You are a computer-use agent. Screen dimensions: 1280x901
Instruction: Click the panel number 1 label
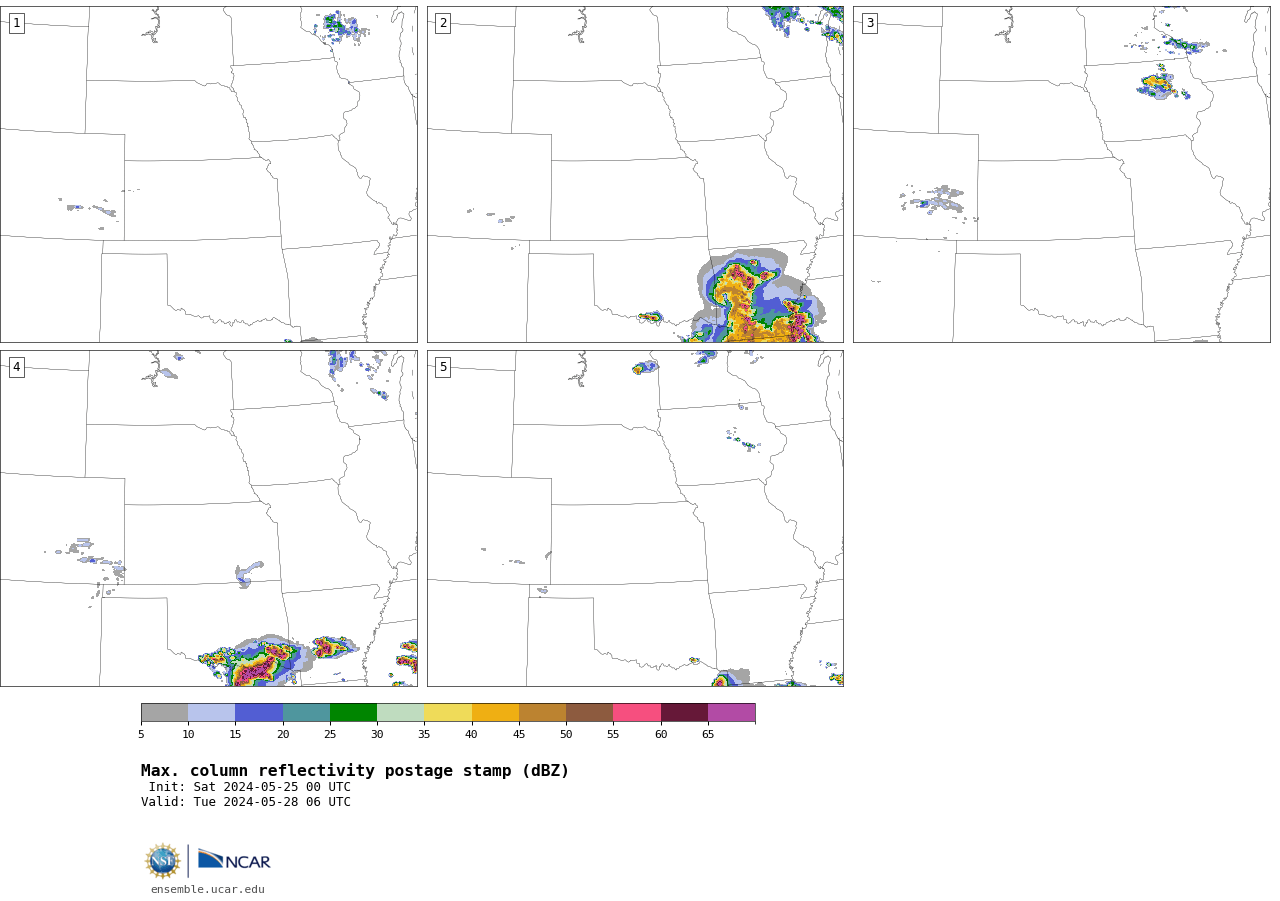[16, 23]
